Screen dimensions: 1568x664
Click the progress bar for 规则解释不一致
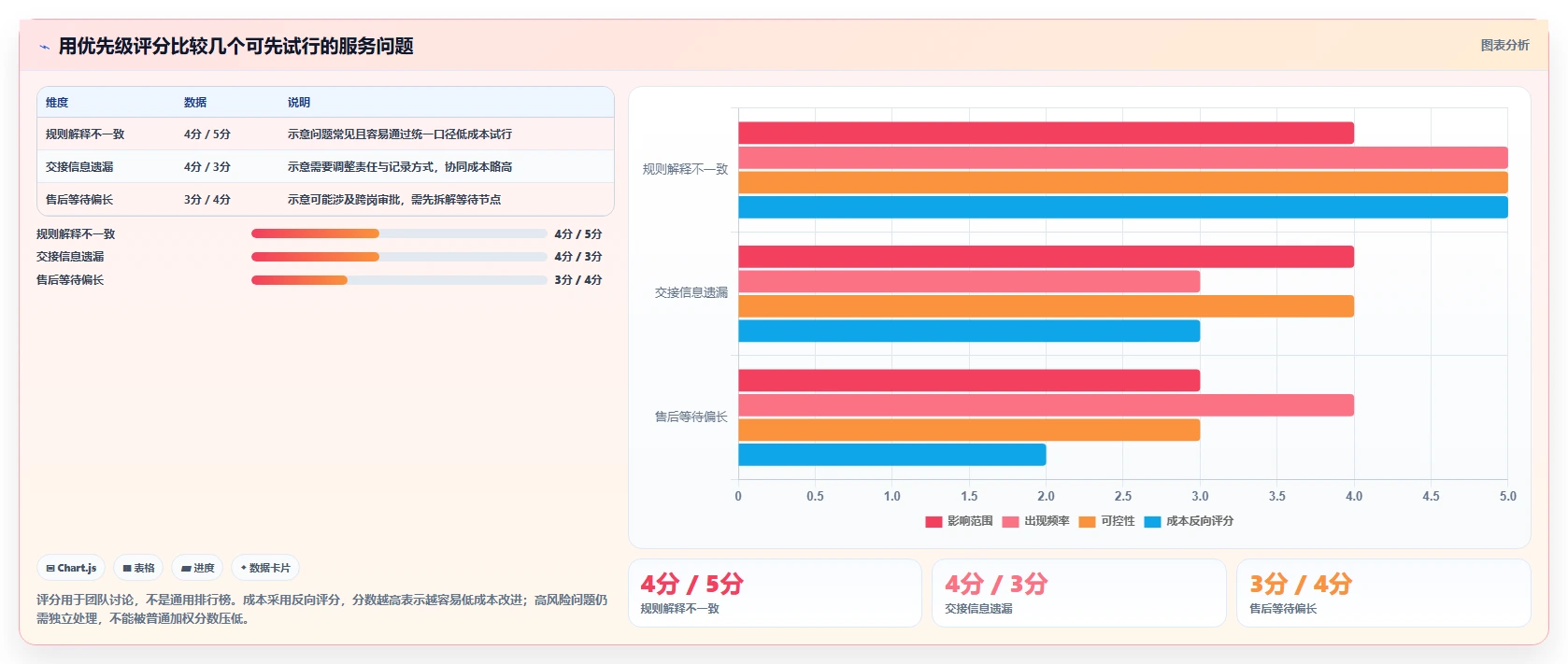[x=399, y=233]
